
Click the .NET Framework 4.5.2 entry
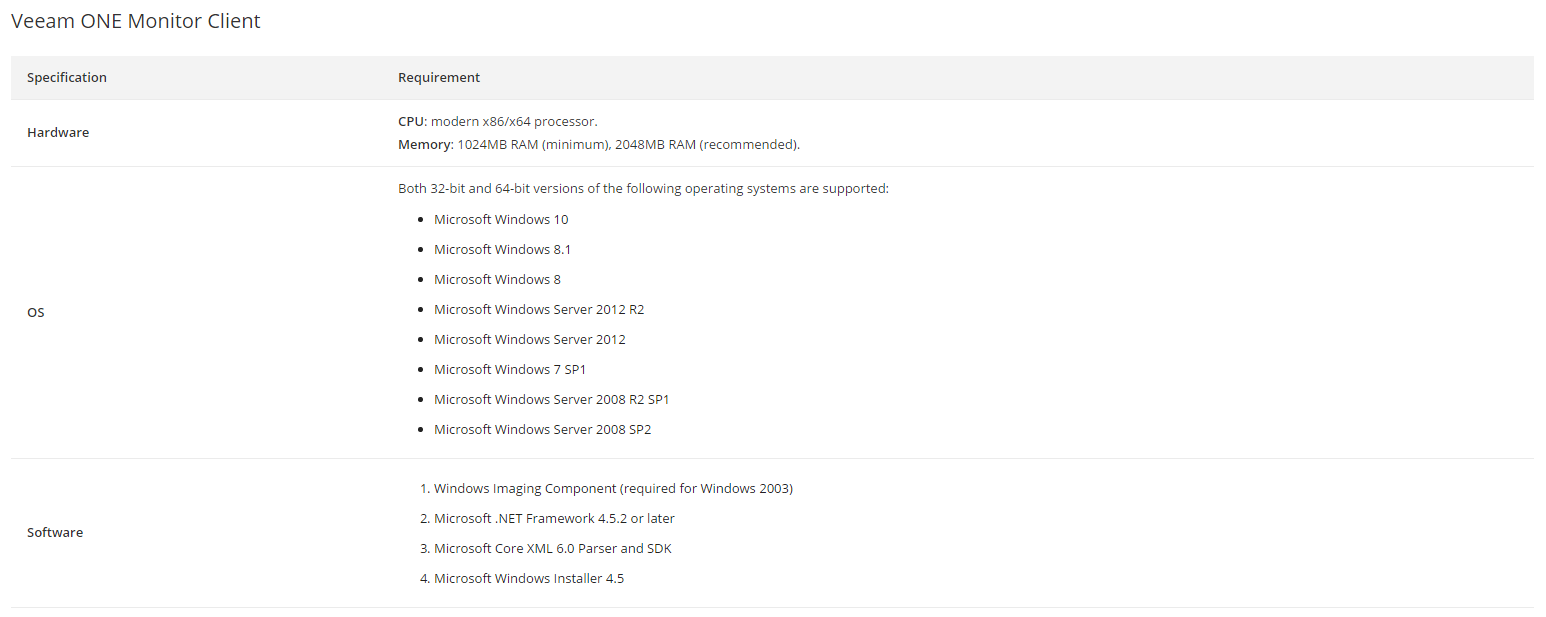pyautogui.click(x=554, y=518)
